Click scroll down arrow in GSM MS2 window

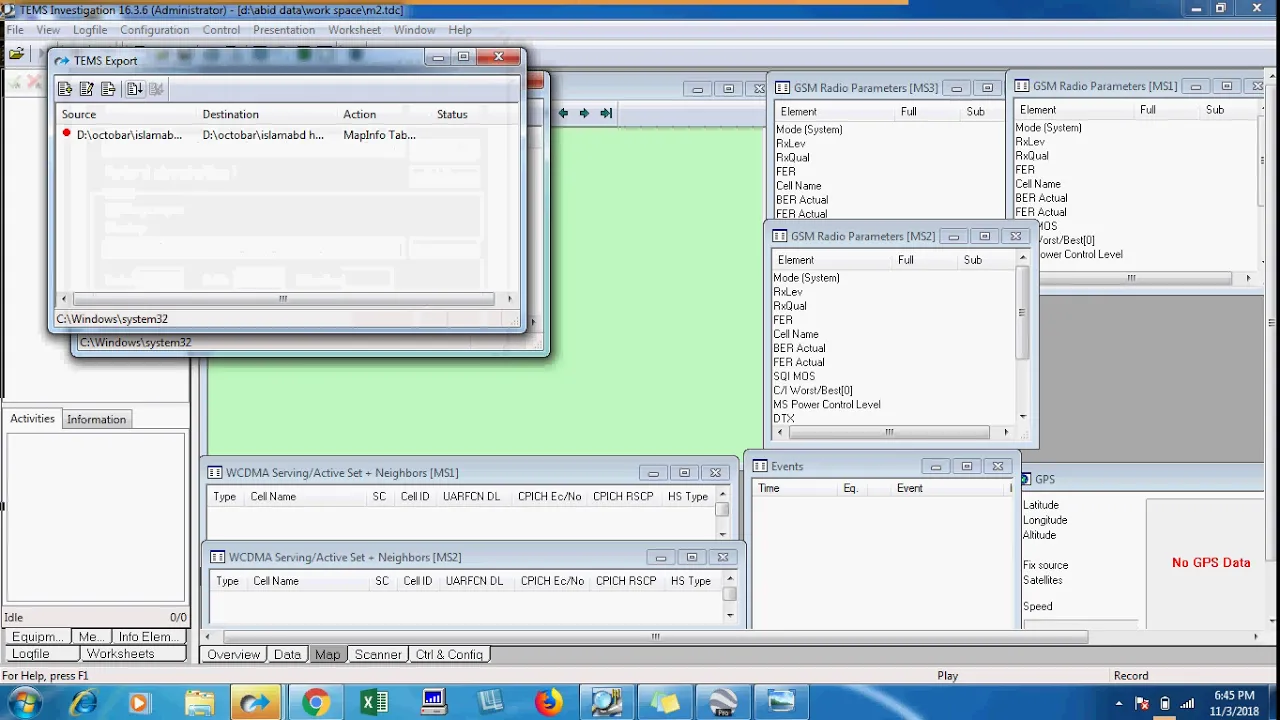coord(1022,417)
